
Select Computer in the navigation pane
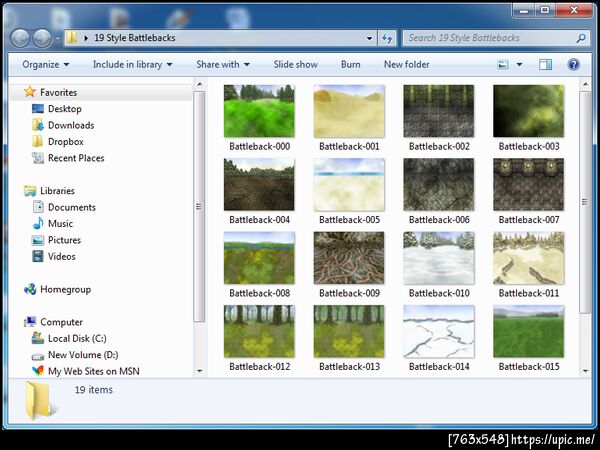61,322
